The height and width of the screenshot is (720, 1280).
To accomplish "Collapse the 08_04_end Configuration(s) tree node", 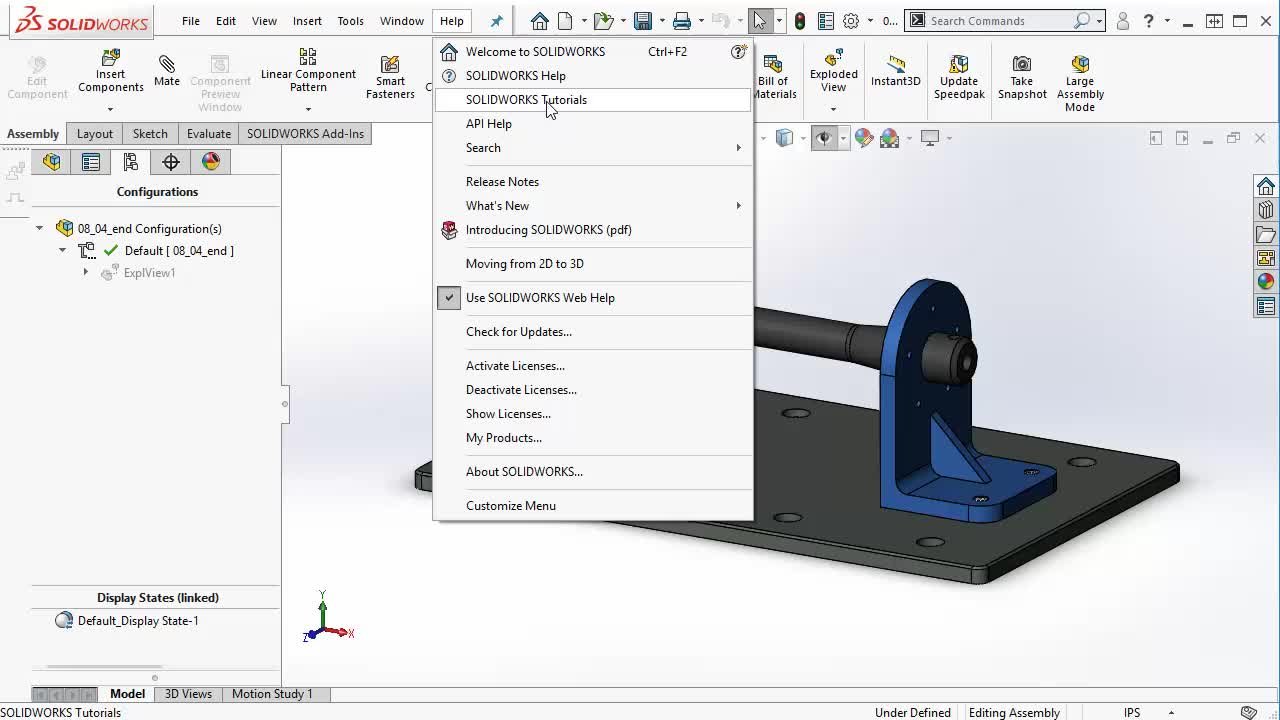I will (x=40, y=229).
